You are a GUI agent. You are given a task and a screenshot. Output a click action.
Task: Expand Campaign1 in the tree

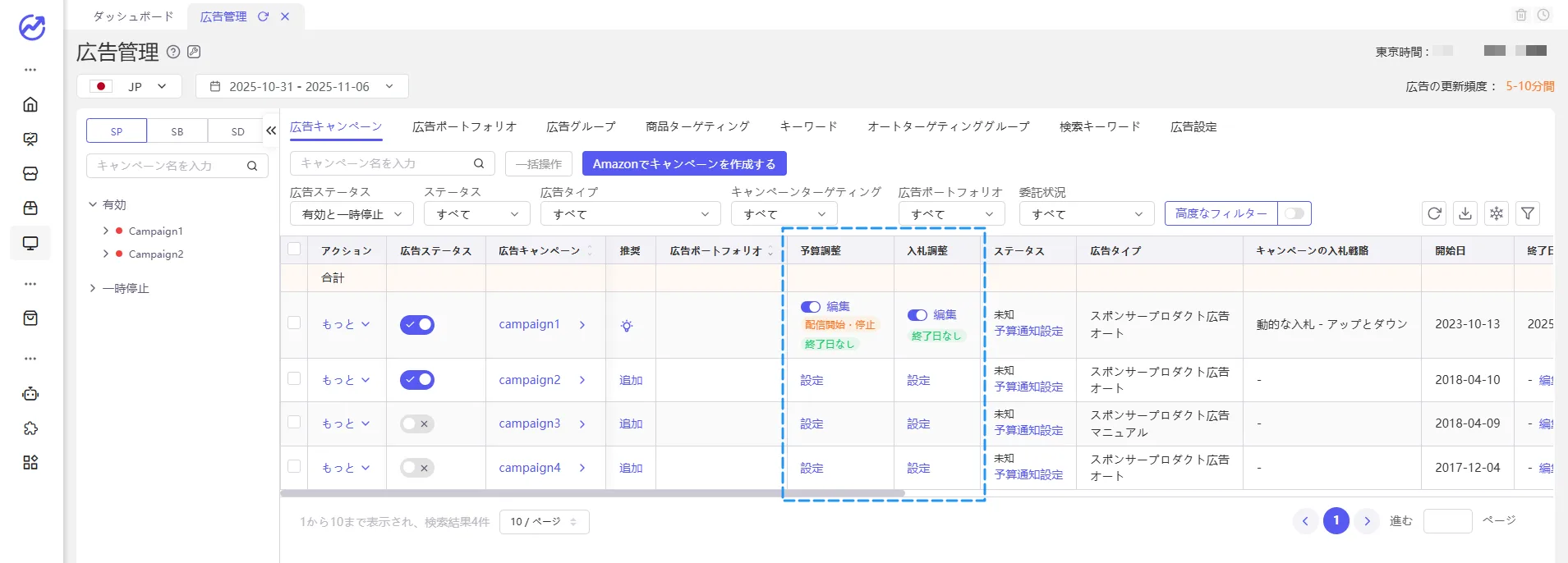coord(106,231)
